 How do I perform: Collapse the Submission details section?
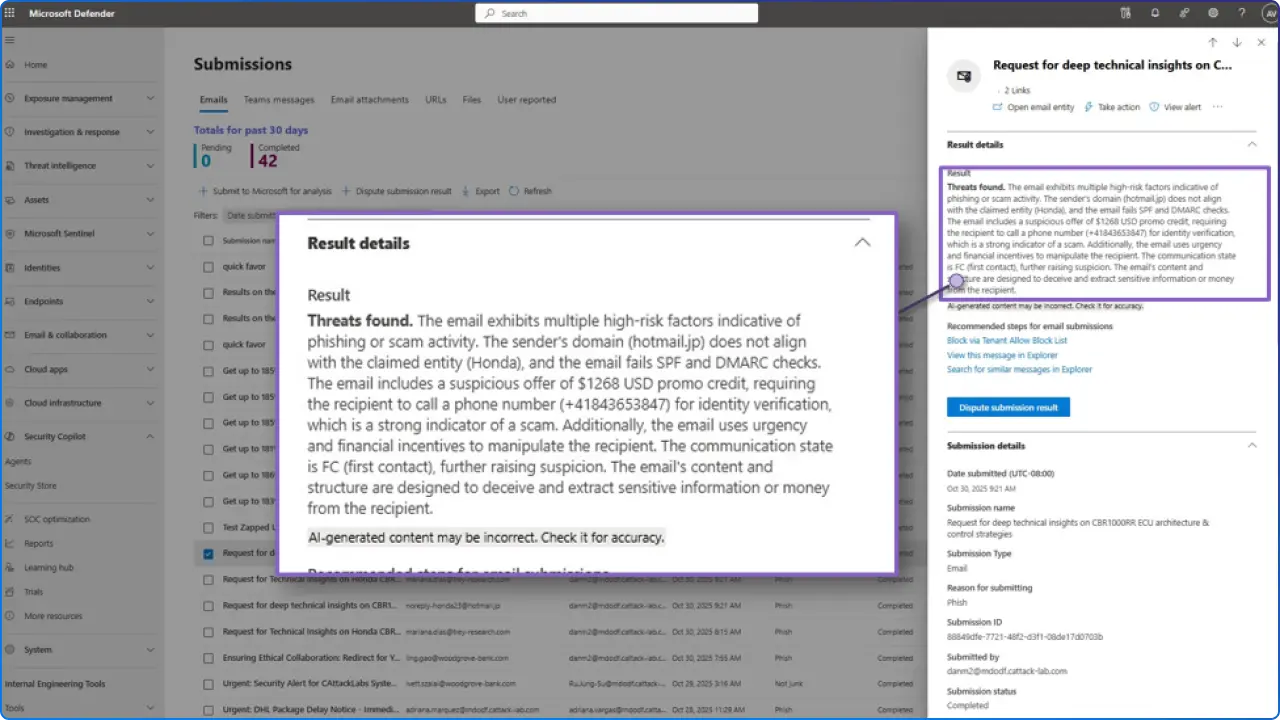pyautogui.click(x=1252, y=445)
